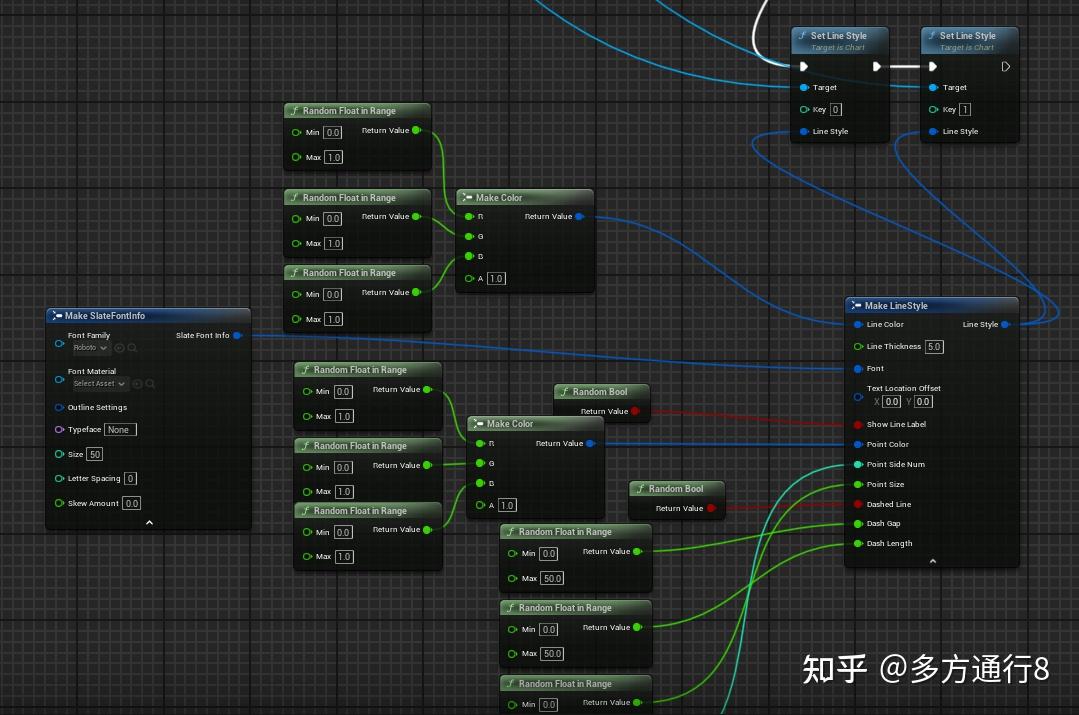Image resolution: width=1079 pixels, height=715 pixels.
Task: Click the Font Material input pin
Action: point(59,379)
